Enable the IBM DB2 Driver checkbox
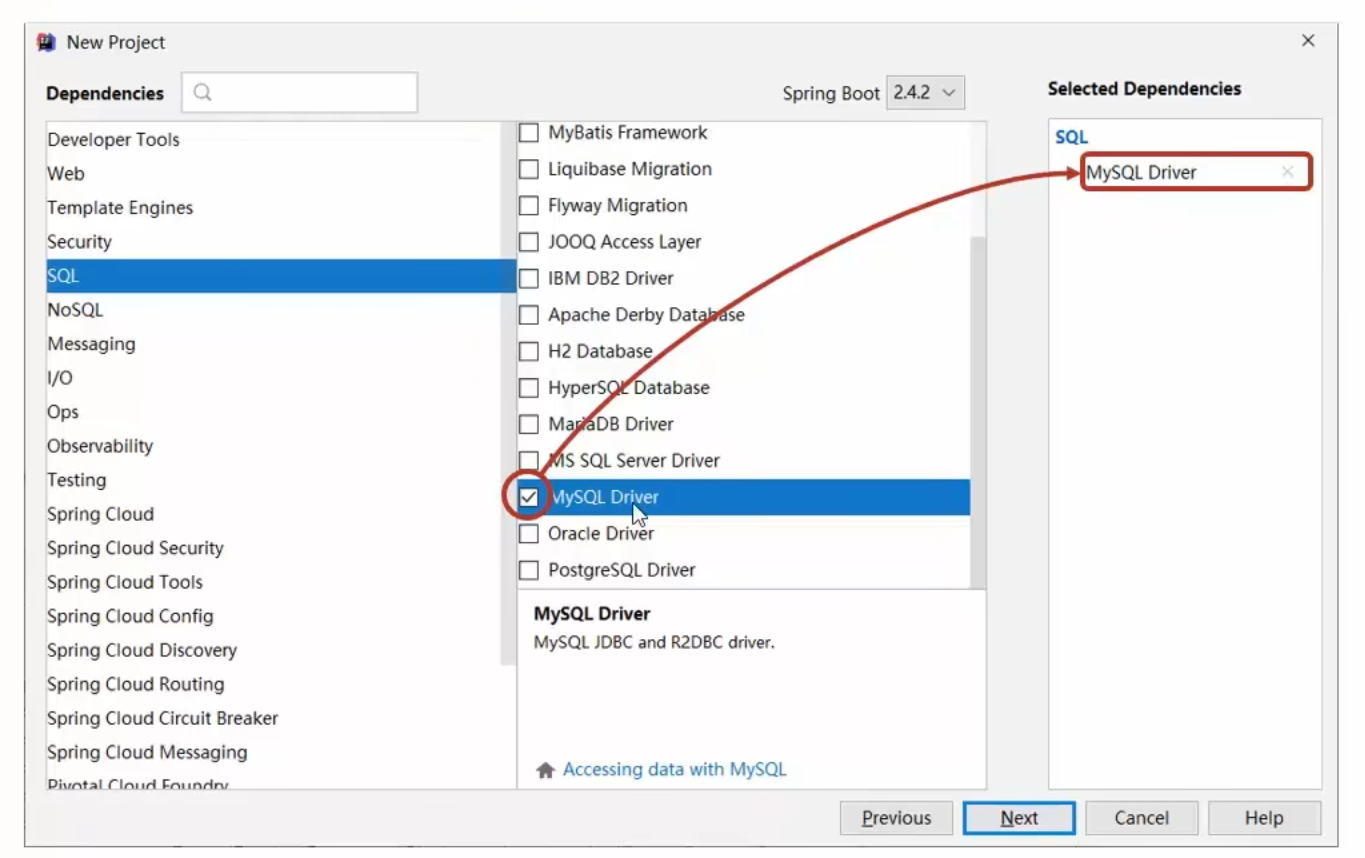Viewport: 1365px width, 858px height. click(529, 279)
